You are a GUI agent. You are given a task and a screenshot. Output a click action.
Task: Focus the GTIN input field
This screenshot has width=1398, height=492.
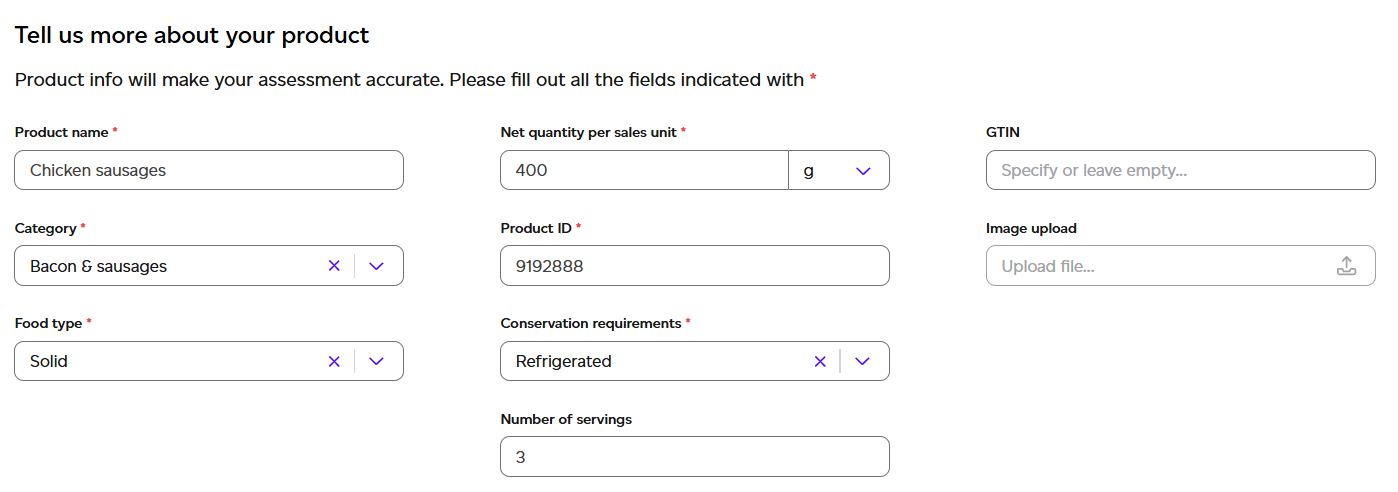pyautogui.click(x=1180, y=171)
